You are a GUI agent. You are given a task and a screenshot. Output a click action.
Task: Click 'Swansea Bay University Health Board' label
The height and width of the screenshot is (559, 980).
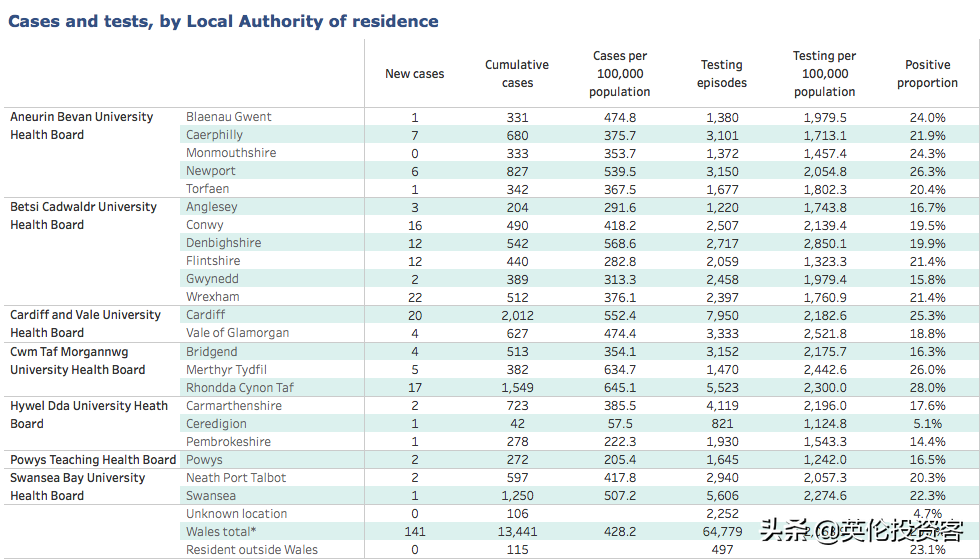point(78,486)
